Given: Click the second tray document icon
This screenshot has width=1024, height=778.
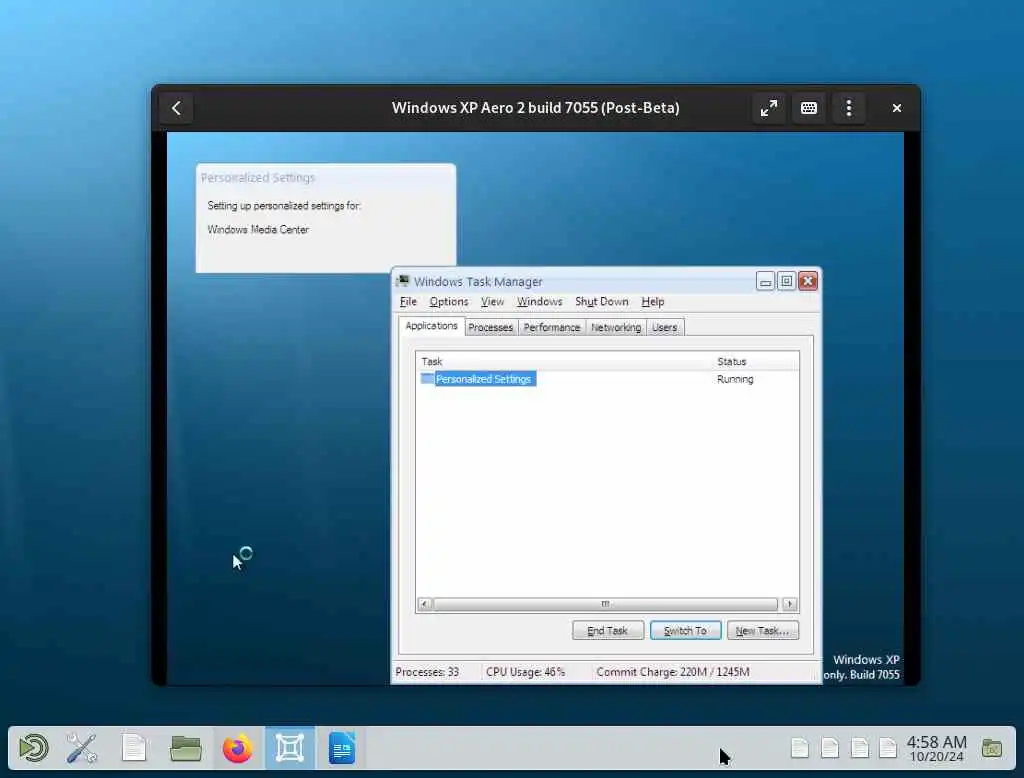Looking at the screenshot, I should pos(829,748).
